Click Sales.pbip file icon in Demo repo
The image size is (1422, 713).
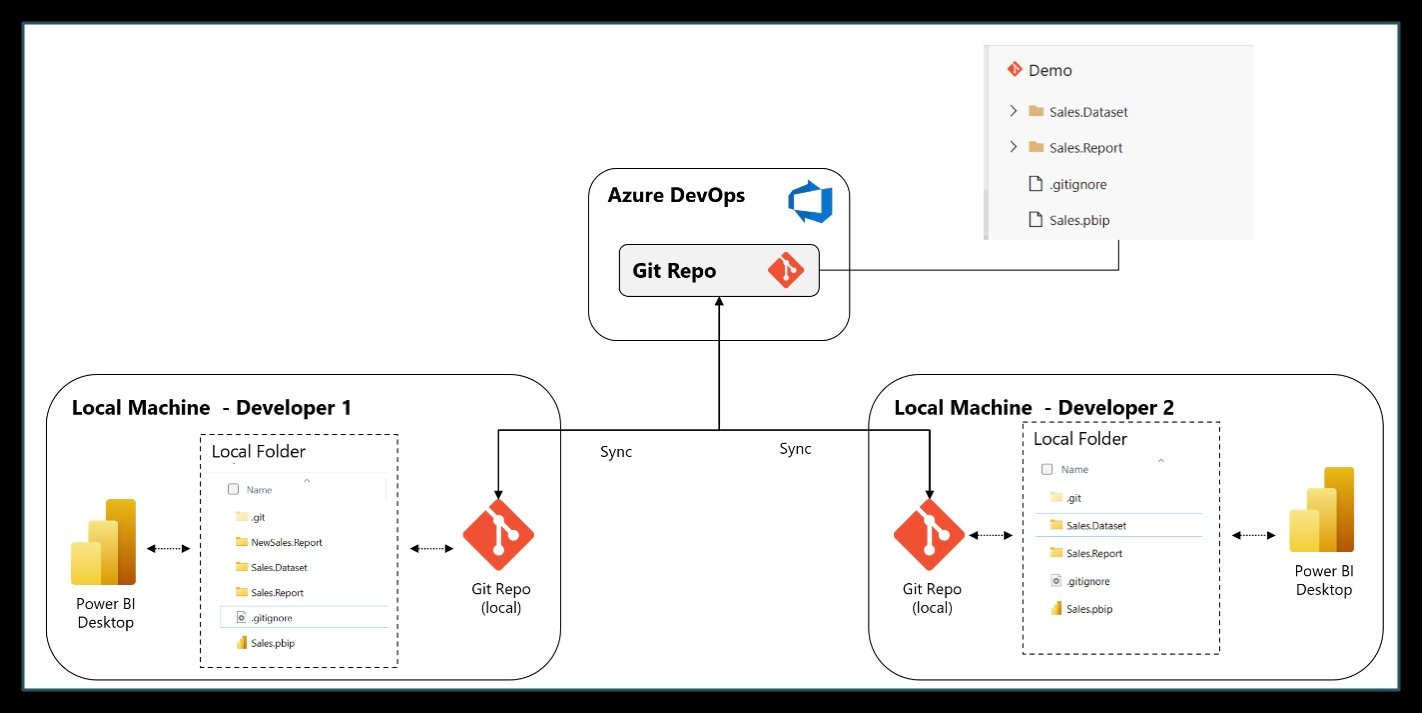[x=1036, y=220]
